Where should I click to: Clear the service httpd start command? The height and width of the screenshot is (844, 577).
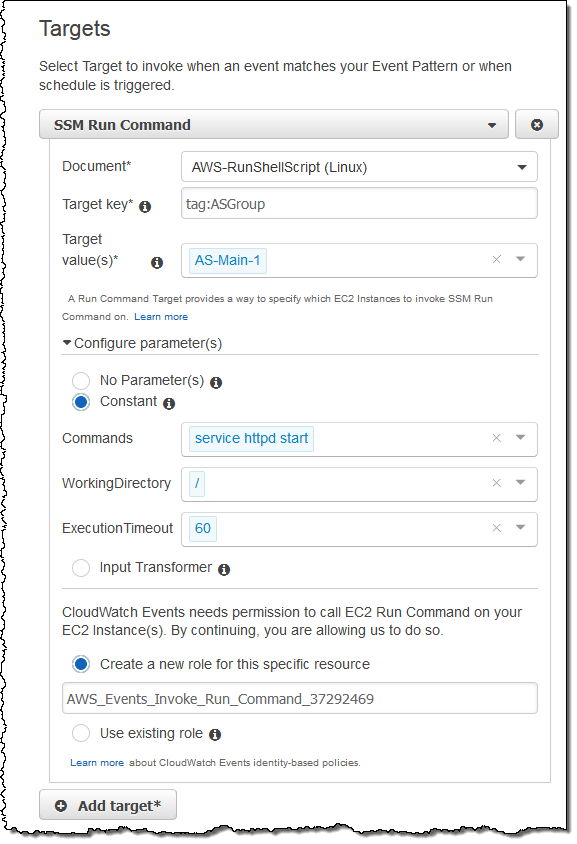pos(496,438)
